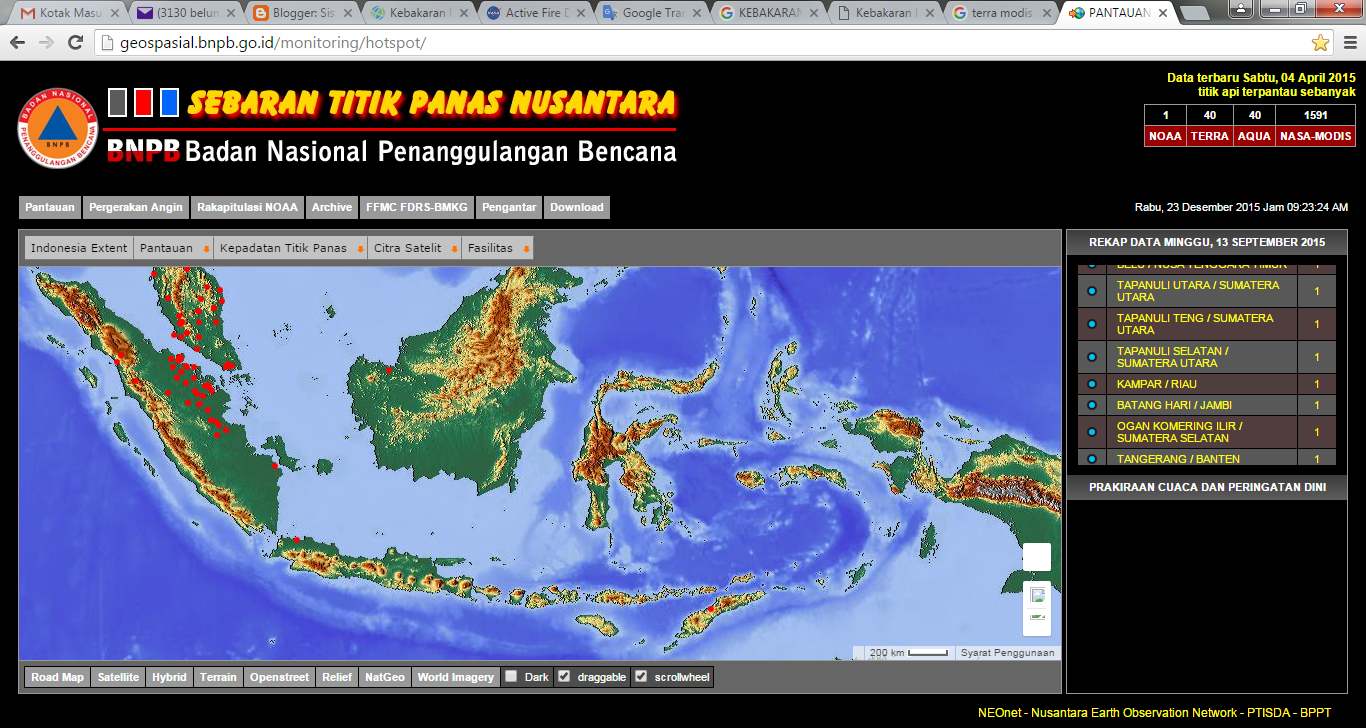Expand Fasilitas dropdown
This screenshot has width=1366, height=728.
[x=497, y=248]
